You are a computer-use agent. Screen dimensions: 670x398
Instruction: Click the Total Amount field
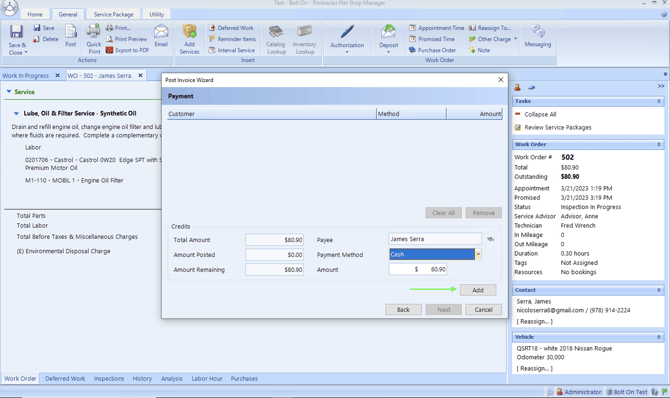[274, 240]
